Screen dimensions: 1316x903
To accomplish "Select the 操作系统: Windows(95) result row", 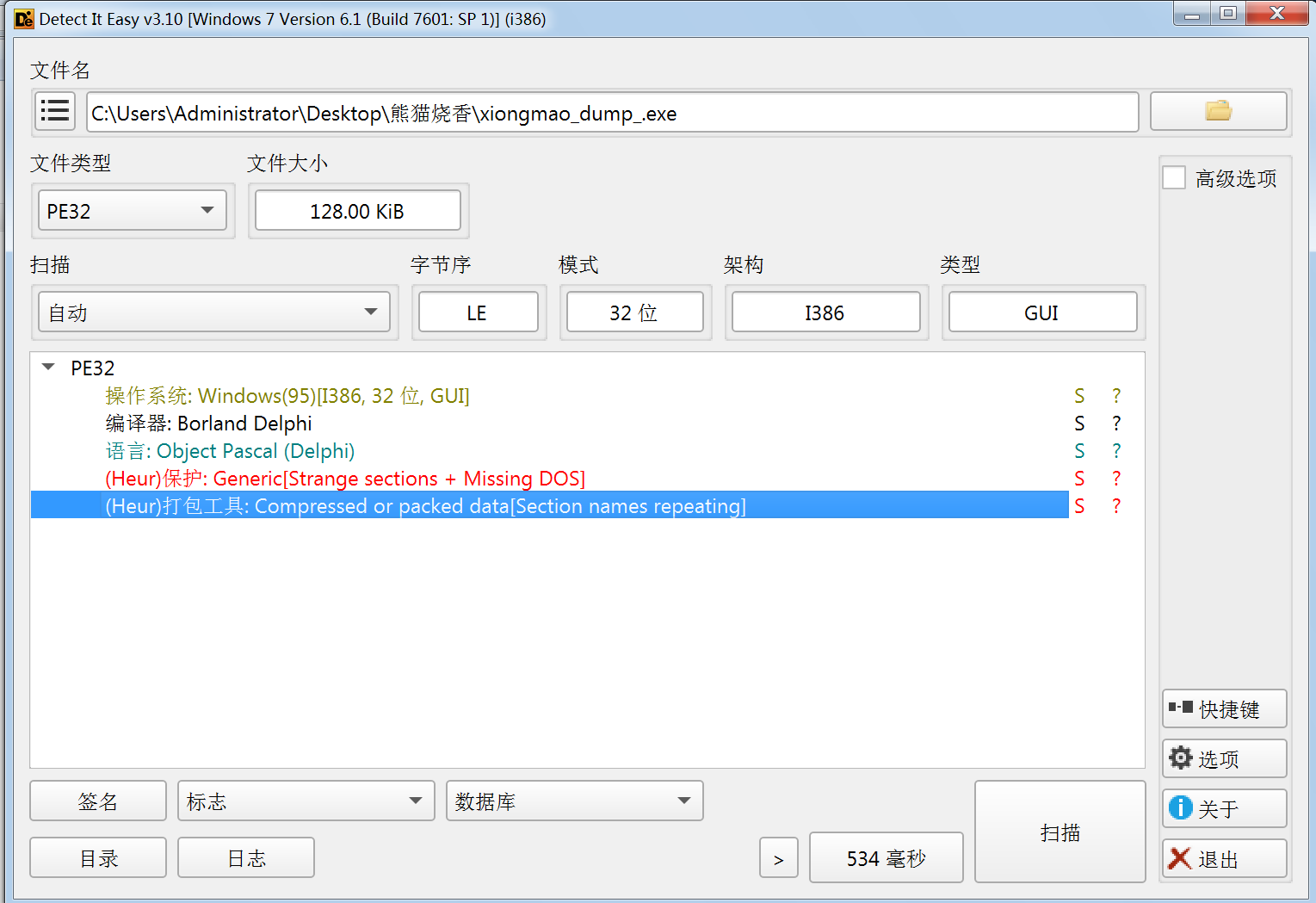I will coord(549,395).
